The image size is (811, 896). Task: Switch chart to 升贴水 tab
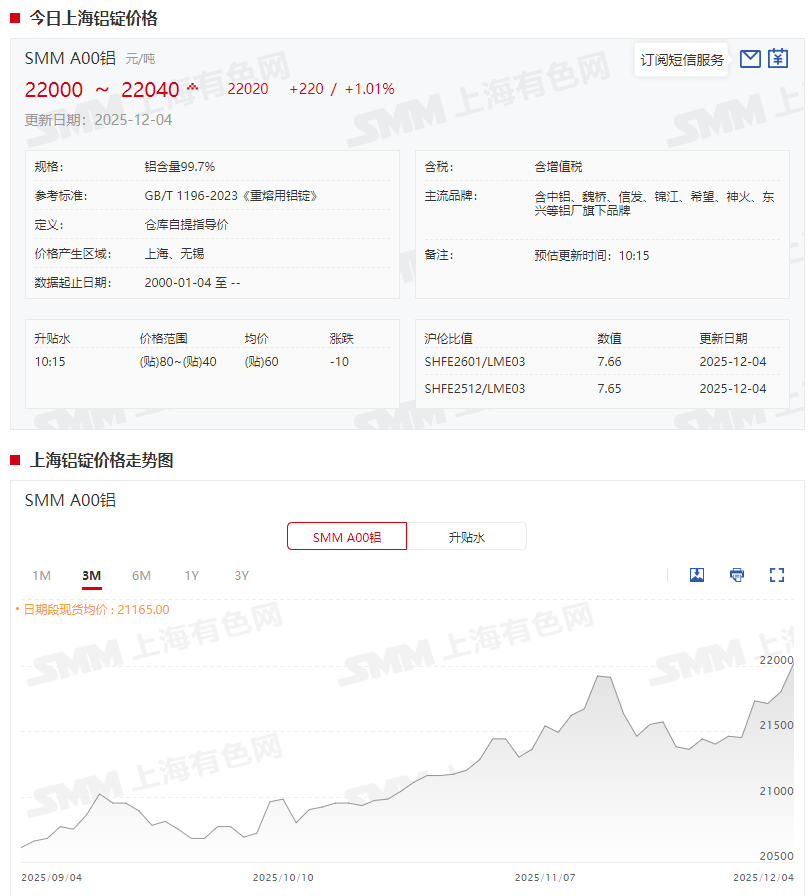pyautogui.click(x=466, y=537)
